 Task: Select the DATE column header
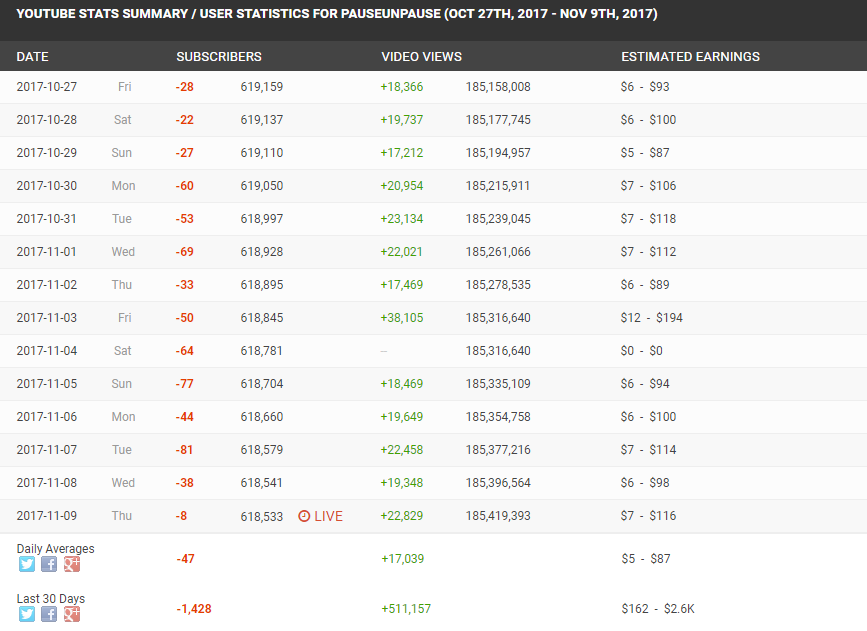33,56
